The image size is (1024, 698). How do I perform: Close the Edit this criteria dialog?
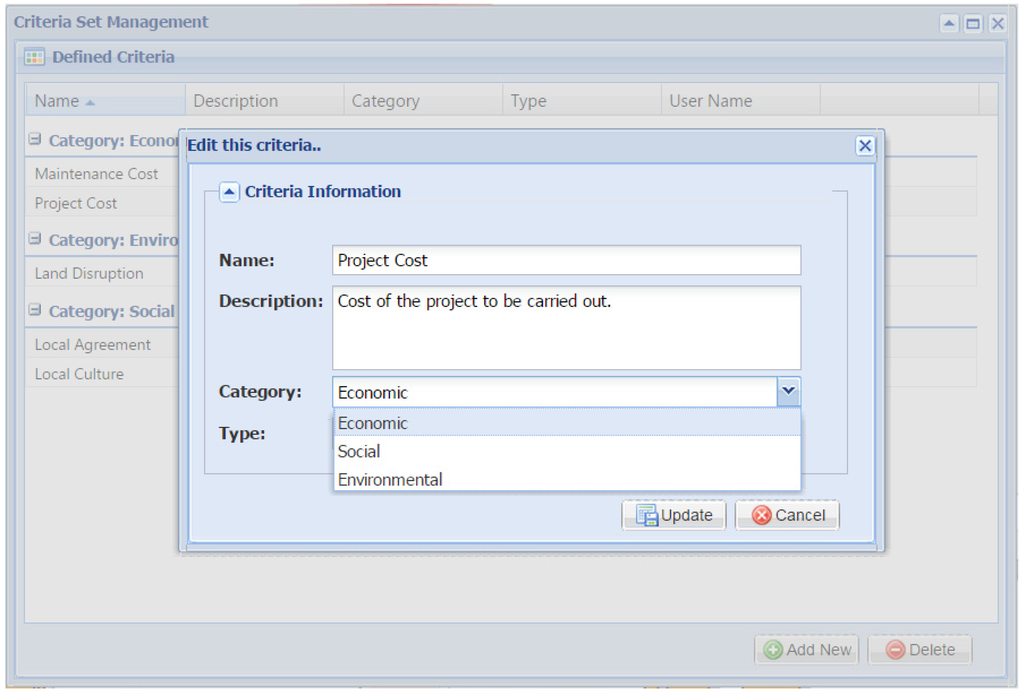[865, 146]
